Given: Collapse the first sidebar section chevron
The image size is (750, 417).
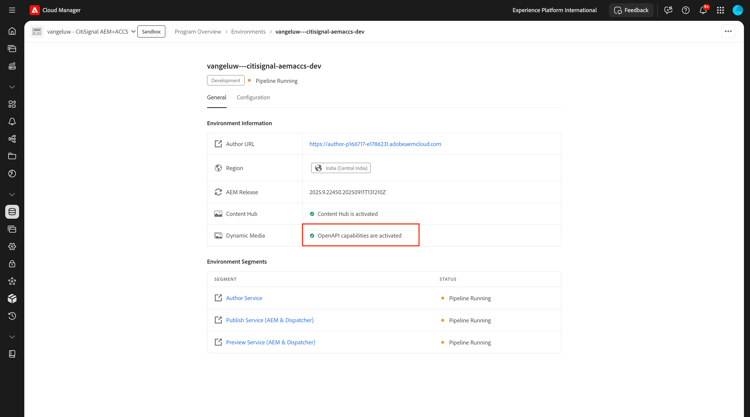Looking at the screenshot, I should (12, 87).
